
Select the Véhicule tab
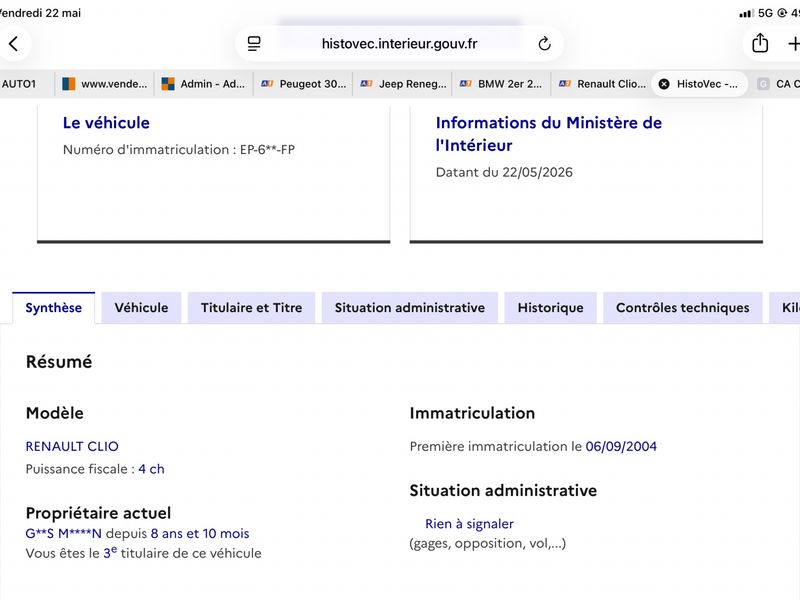click(x=141, y=308)
